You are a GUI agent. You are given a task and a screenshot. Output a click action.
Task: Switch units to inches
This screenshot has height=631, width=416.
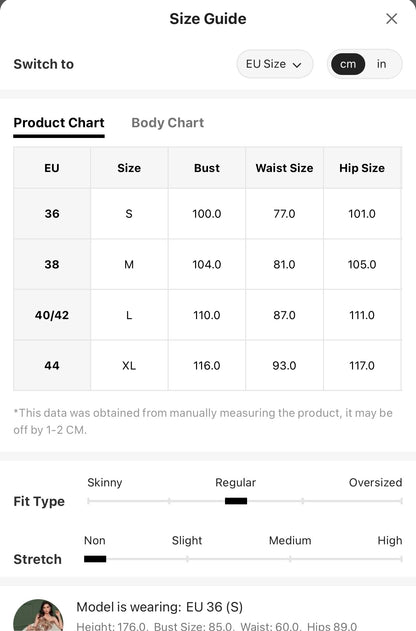coord(381,64)
